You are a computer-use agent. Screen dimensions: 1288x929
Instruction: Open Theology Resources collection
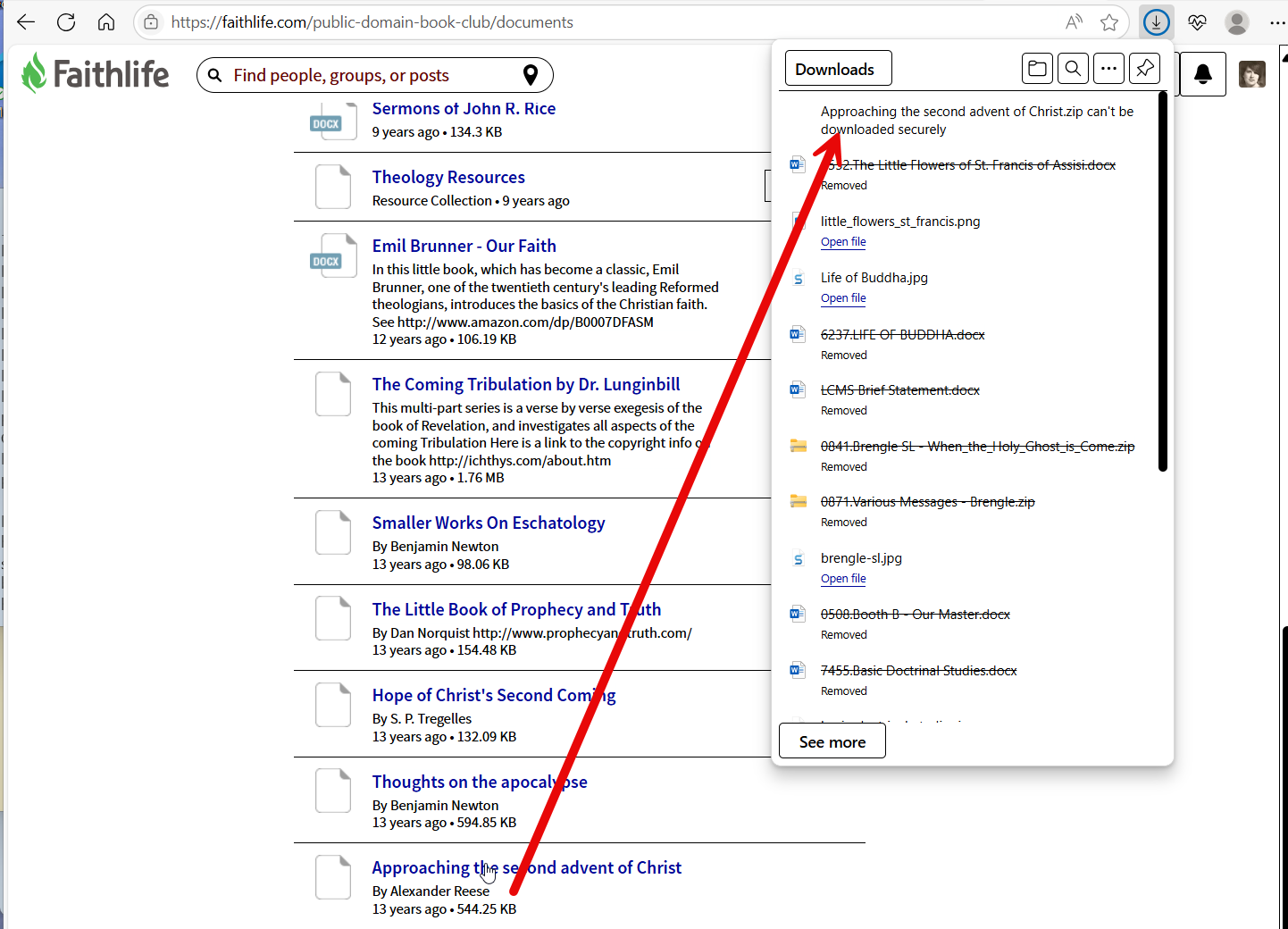pyautogui.click(x=448, y=177)
